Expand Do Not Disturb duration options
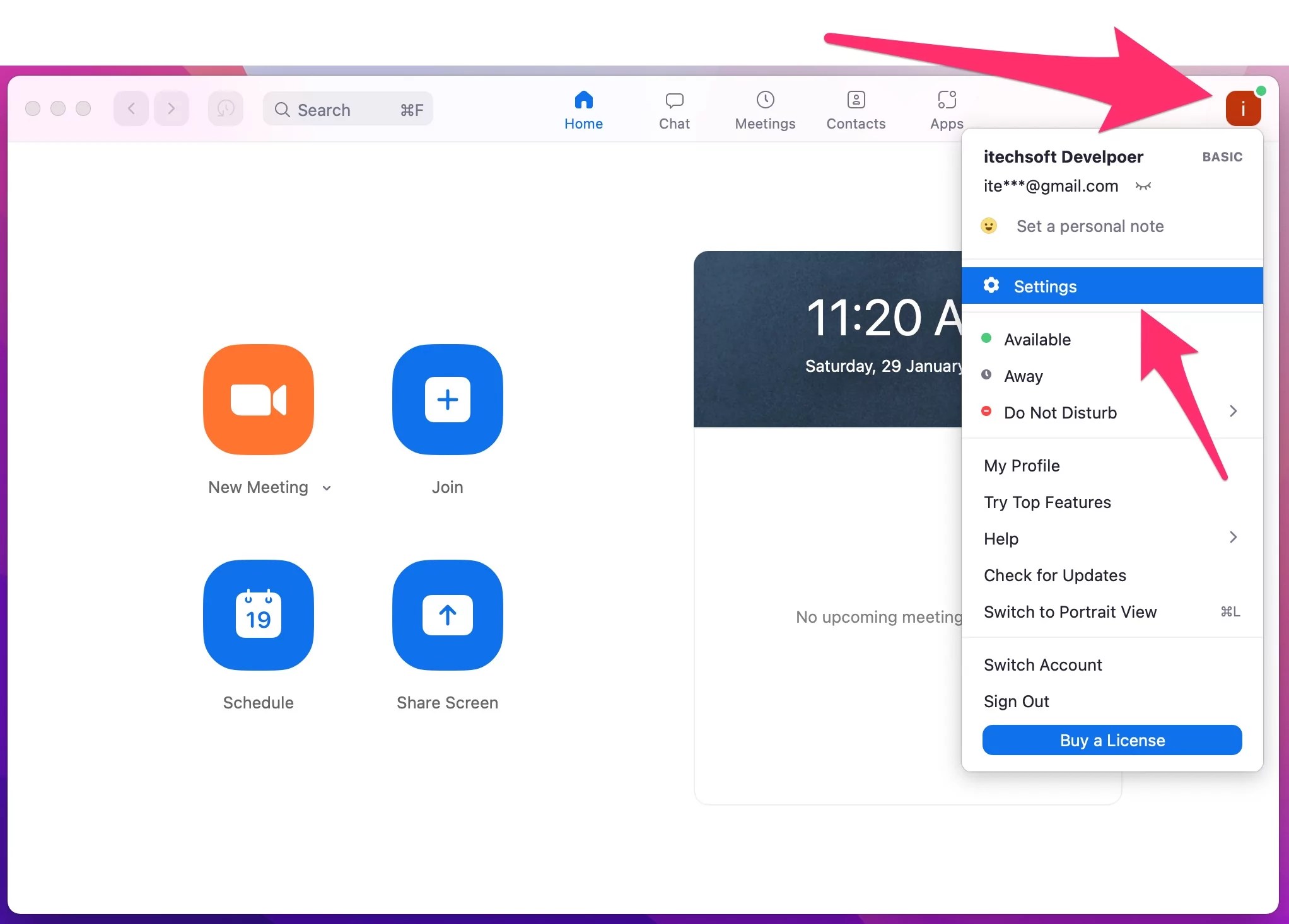1289x924 pixels. pyautogui.click(x=1234, y=412)
